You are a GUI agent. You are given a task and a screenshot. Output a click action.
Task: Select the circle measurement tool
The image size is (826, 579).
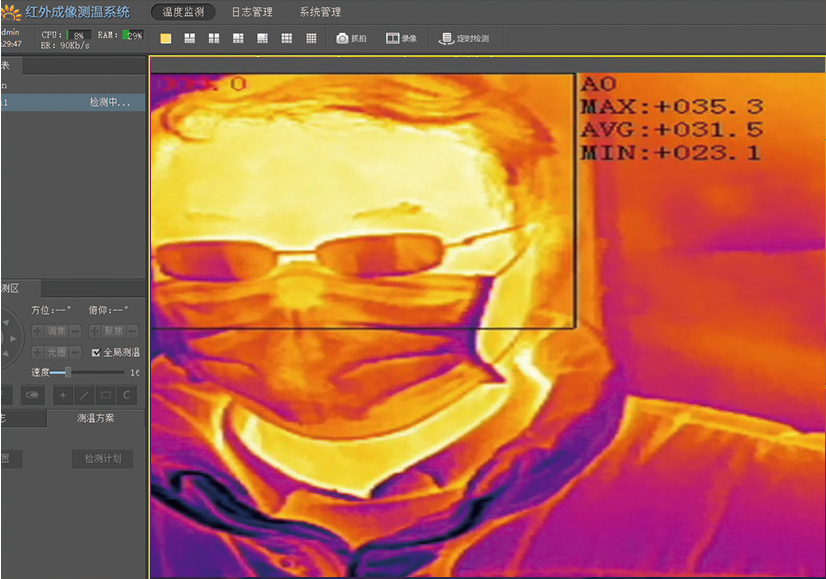[x=127, y=395]
